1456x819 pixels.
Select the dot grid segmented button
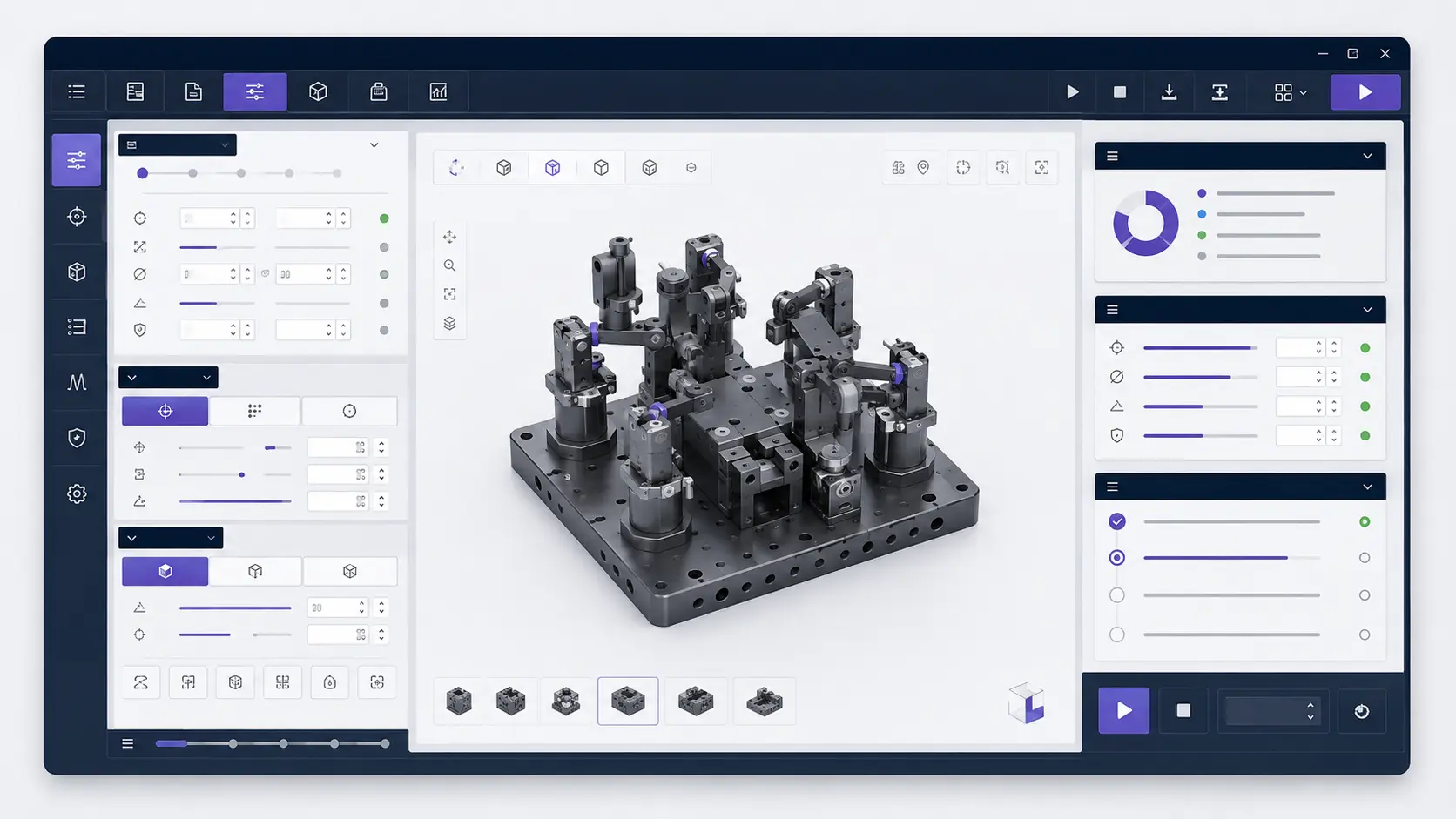pos(254,411)
